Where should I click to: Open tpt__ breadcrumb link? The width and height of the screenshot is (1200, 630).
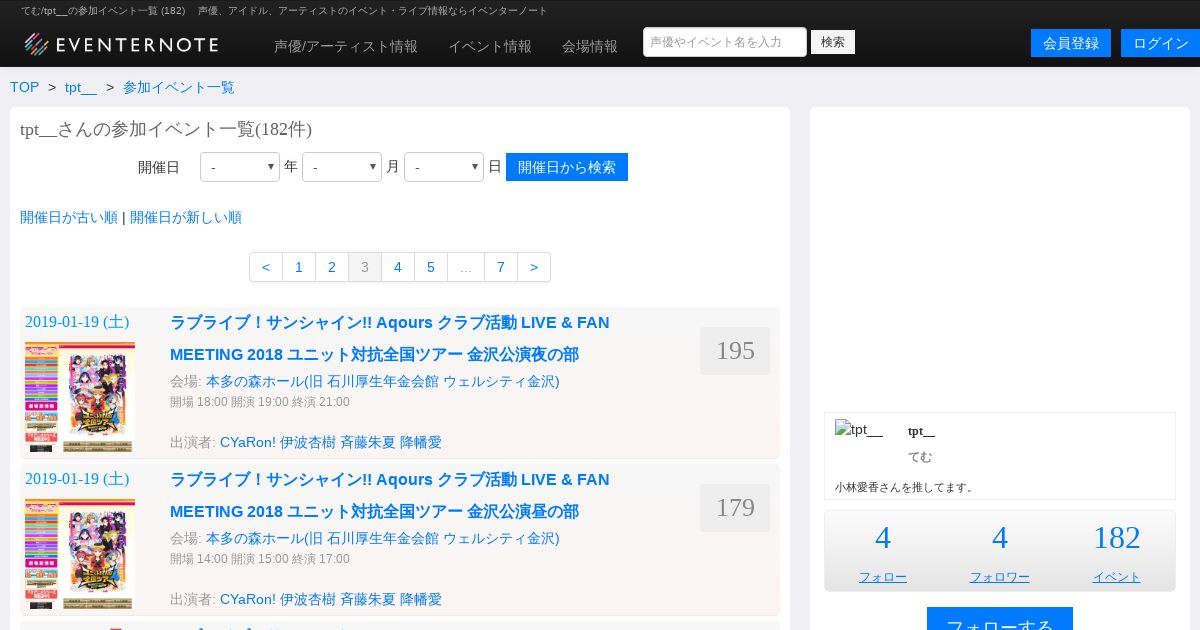(x=81, y=87)
